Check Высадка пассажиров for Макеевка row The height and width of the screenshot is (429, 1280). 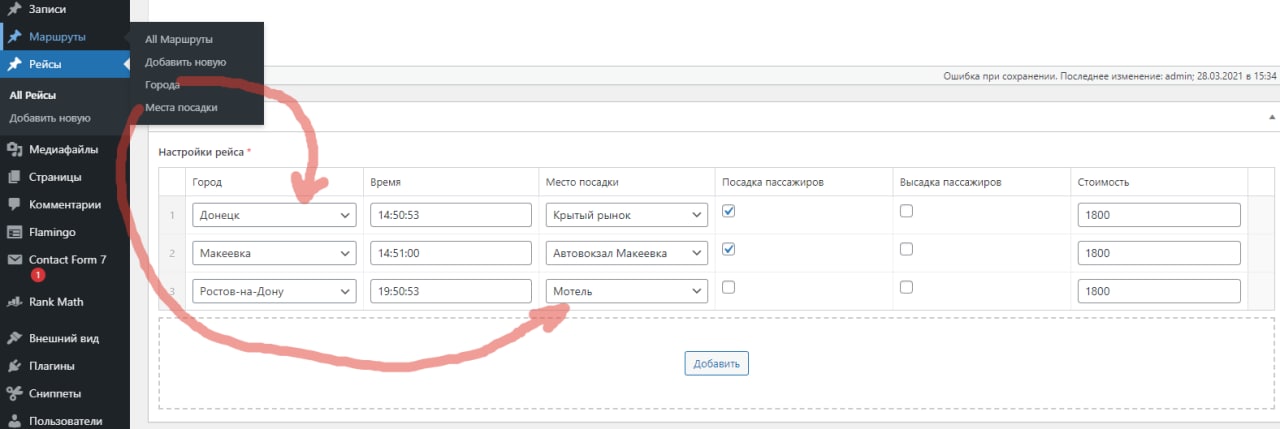point(906,249)
